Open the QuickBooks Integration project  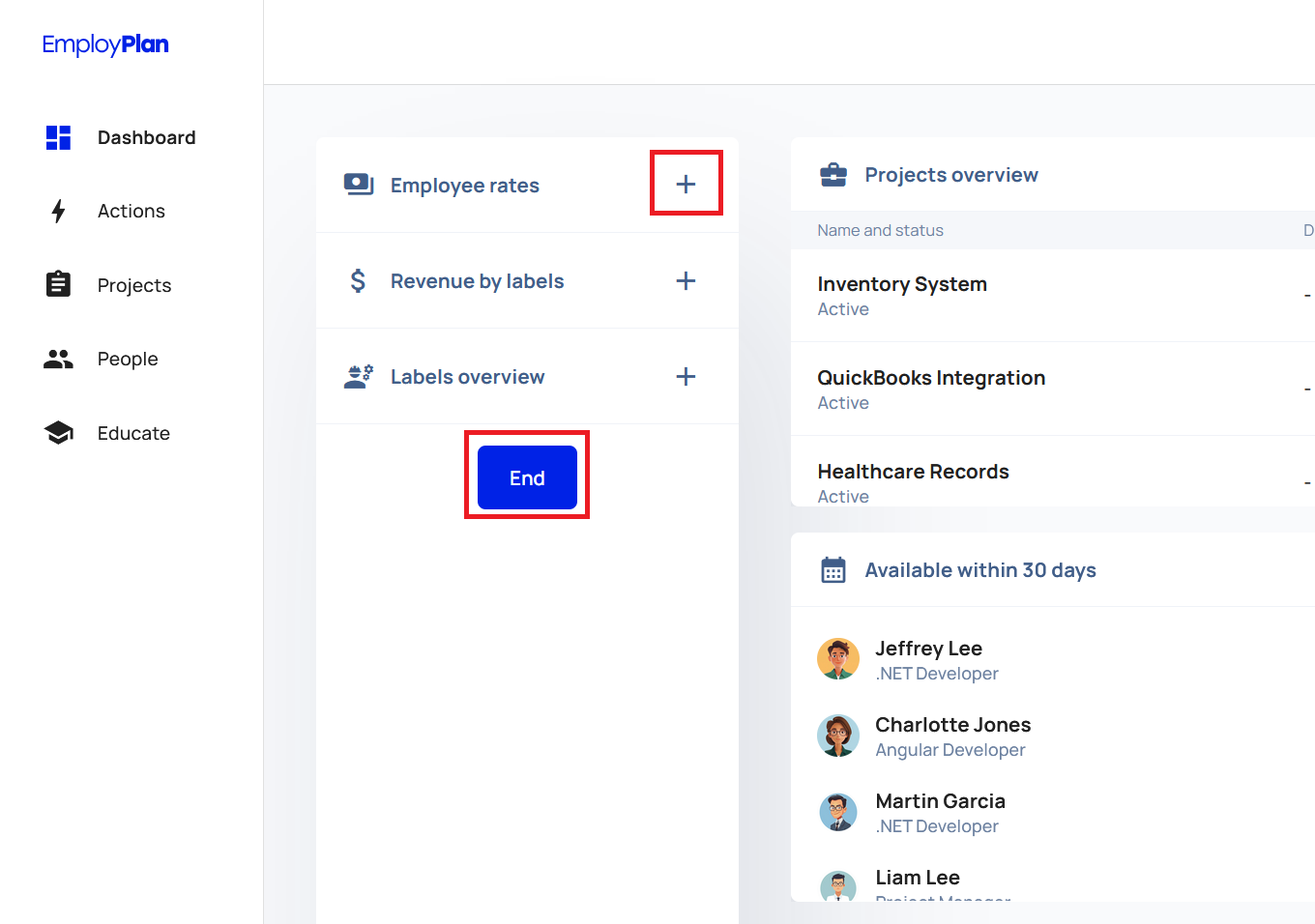(x=930, y=378)
